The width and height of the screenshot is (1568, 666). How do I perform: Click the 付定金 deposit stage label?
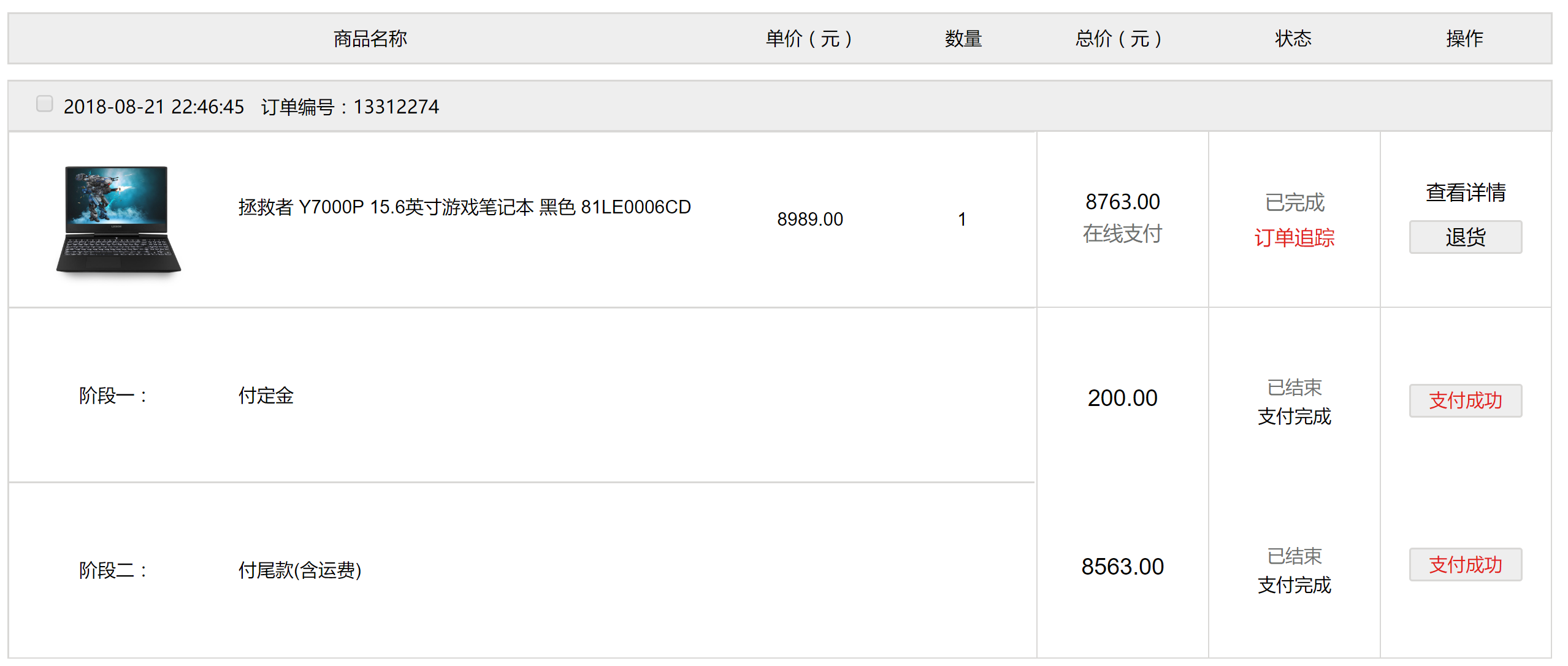266,396
